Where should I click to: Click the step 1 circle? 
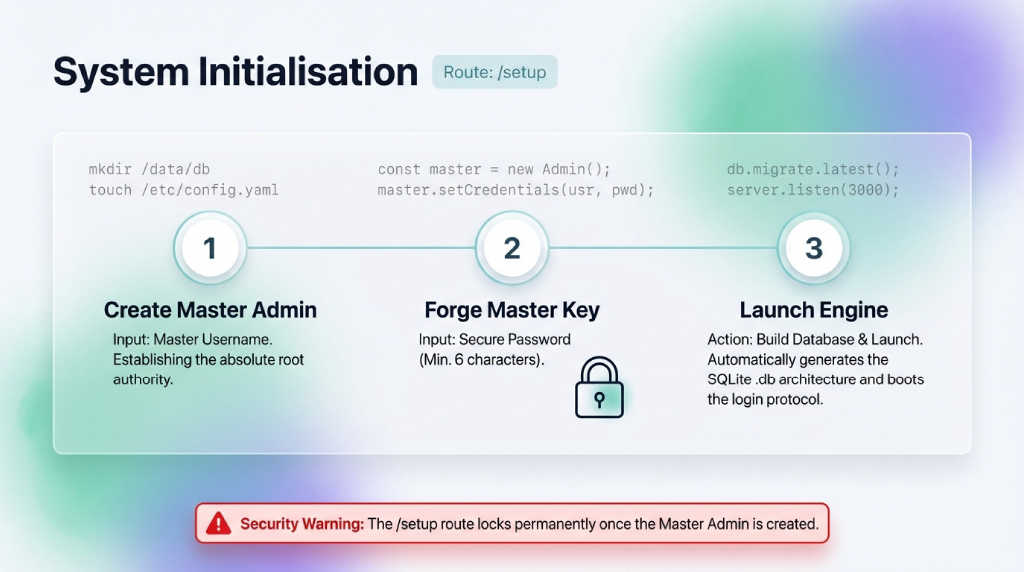click(209, 248)
